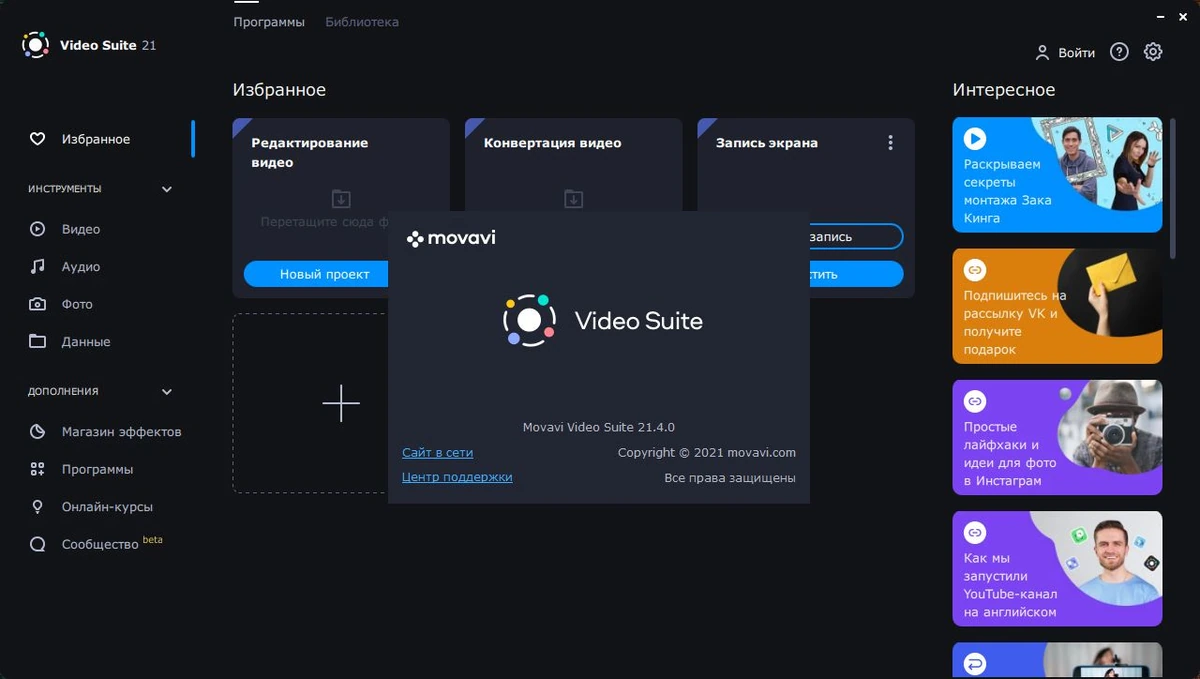Open the Программы grid icon in sidebar
Image resolution: width=1200 pixels, height=679 pixels.
[37, 469]
